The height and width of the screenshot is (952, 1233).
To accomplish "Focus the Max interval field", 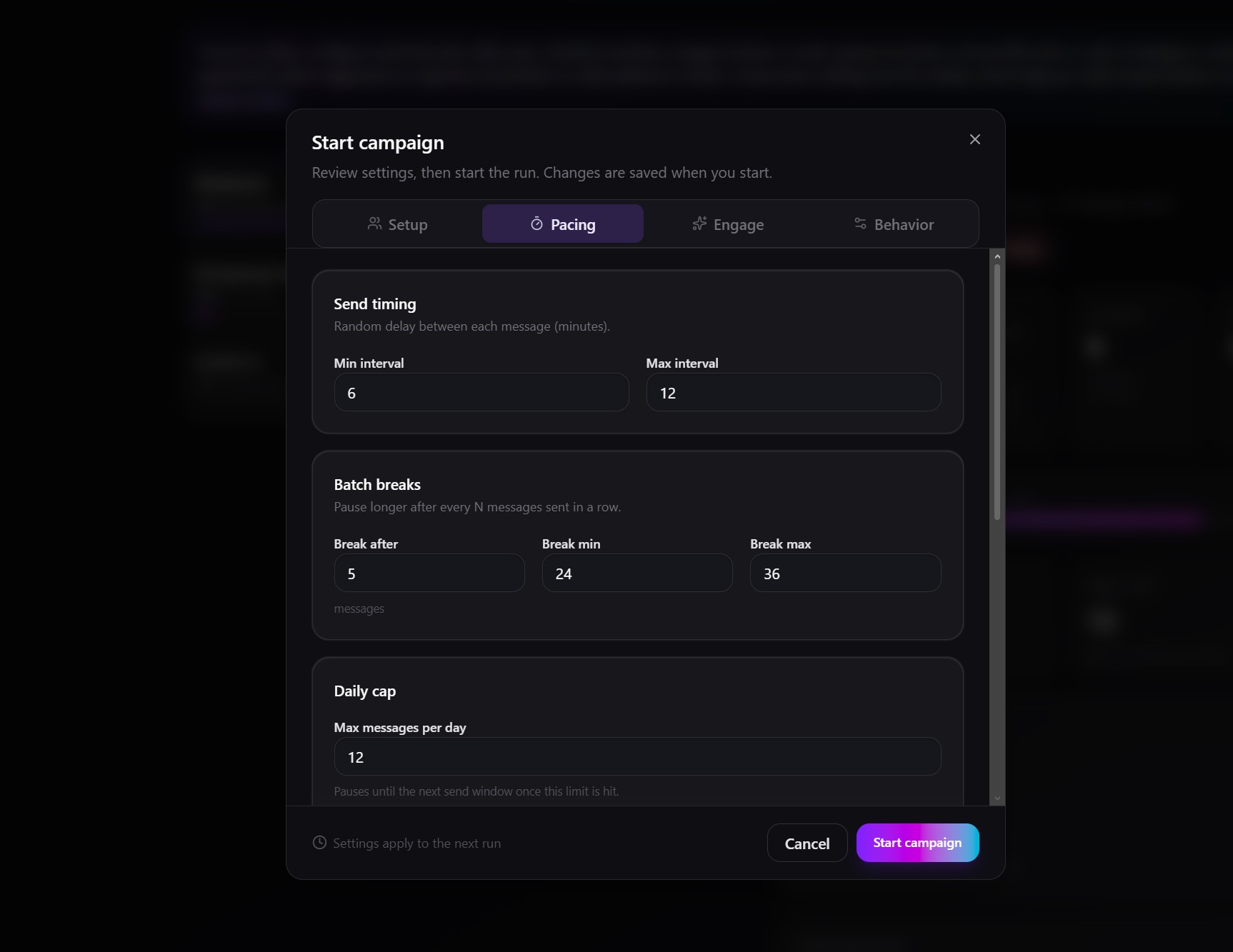I will coord(794,392).
